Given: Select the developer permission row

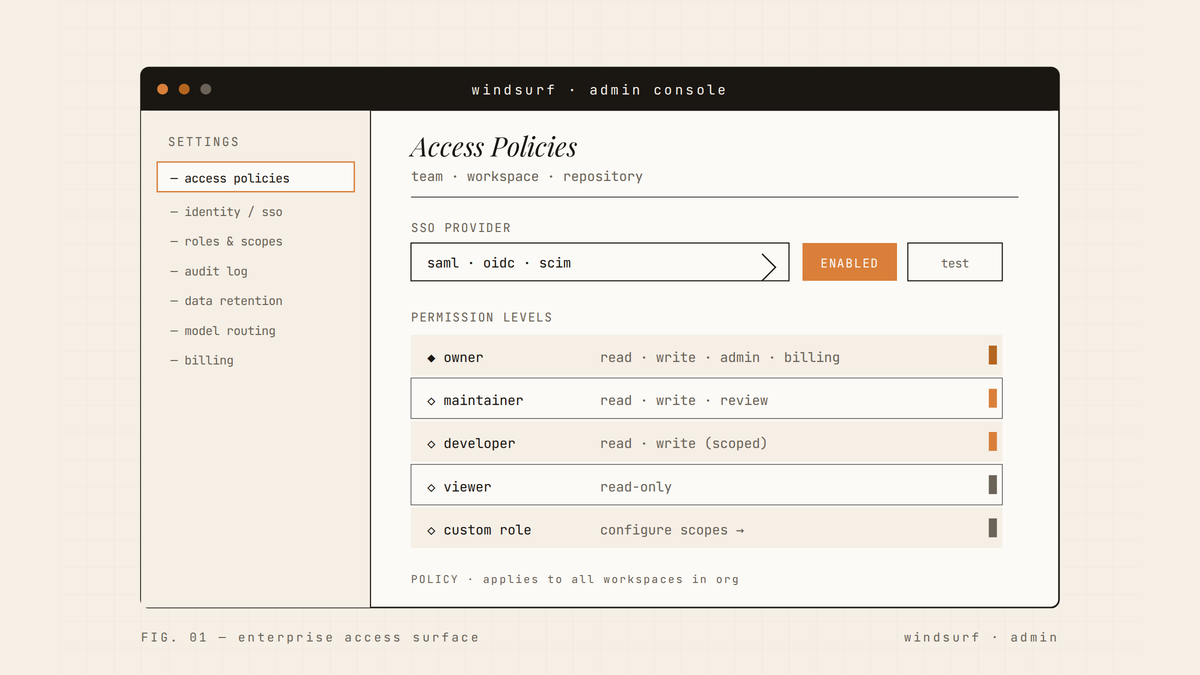Looking at the screenshot, I should 706,442.
